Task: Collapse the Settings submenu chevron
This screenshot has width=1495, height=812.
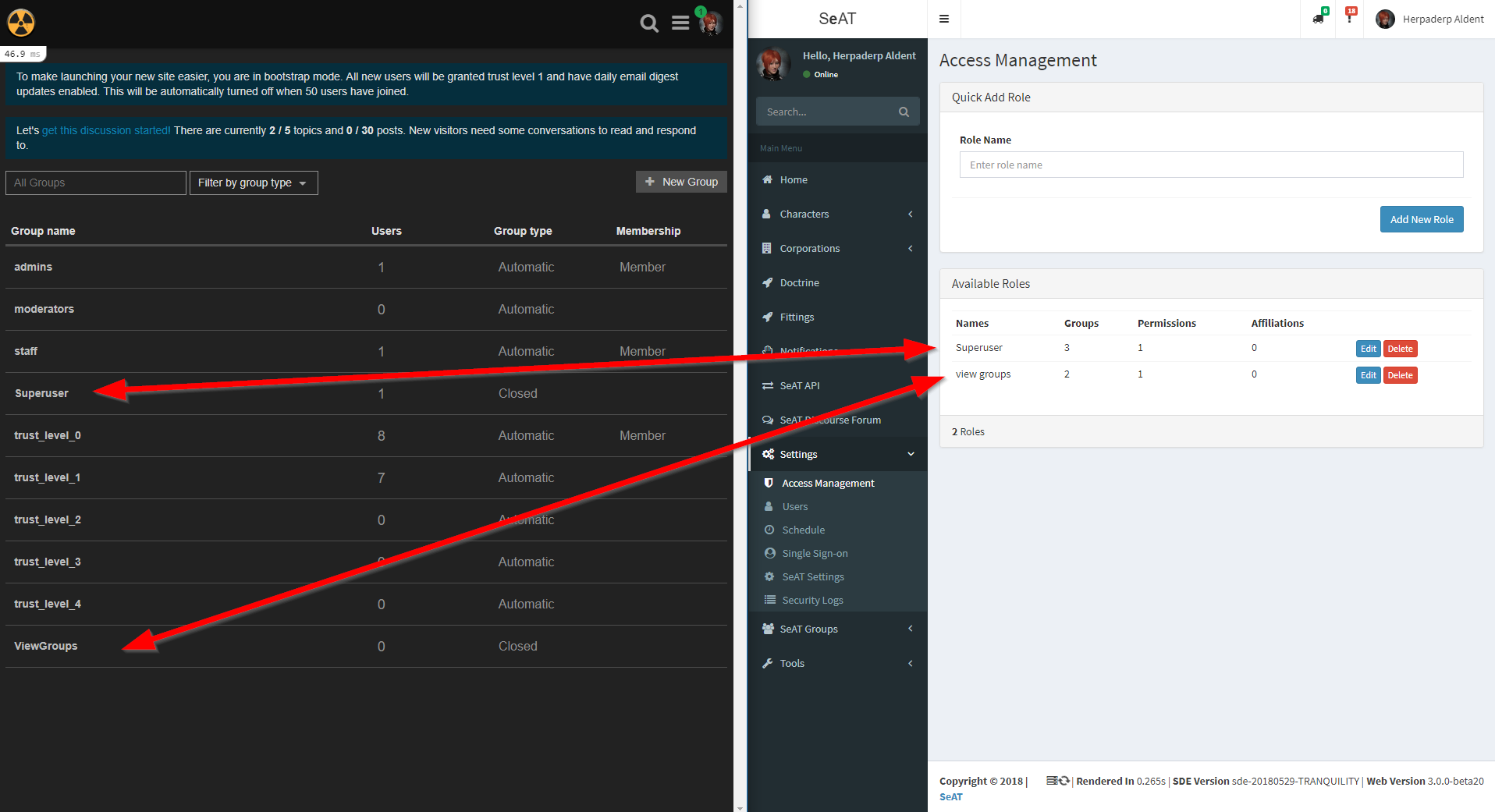Action: pos(911,454)
